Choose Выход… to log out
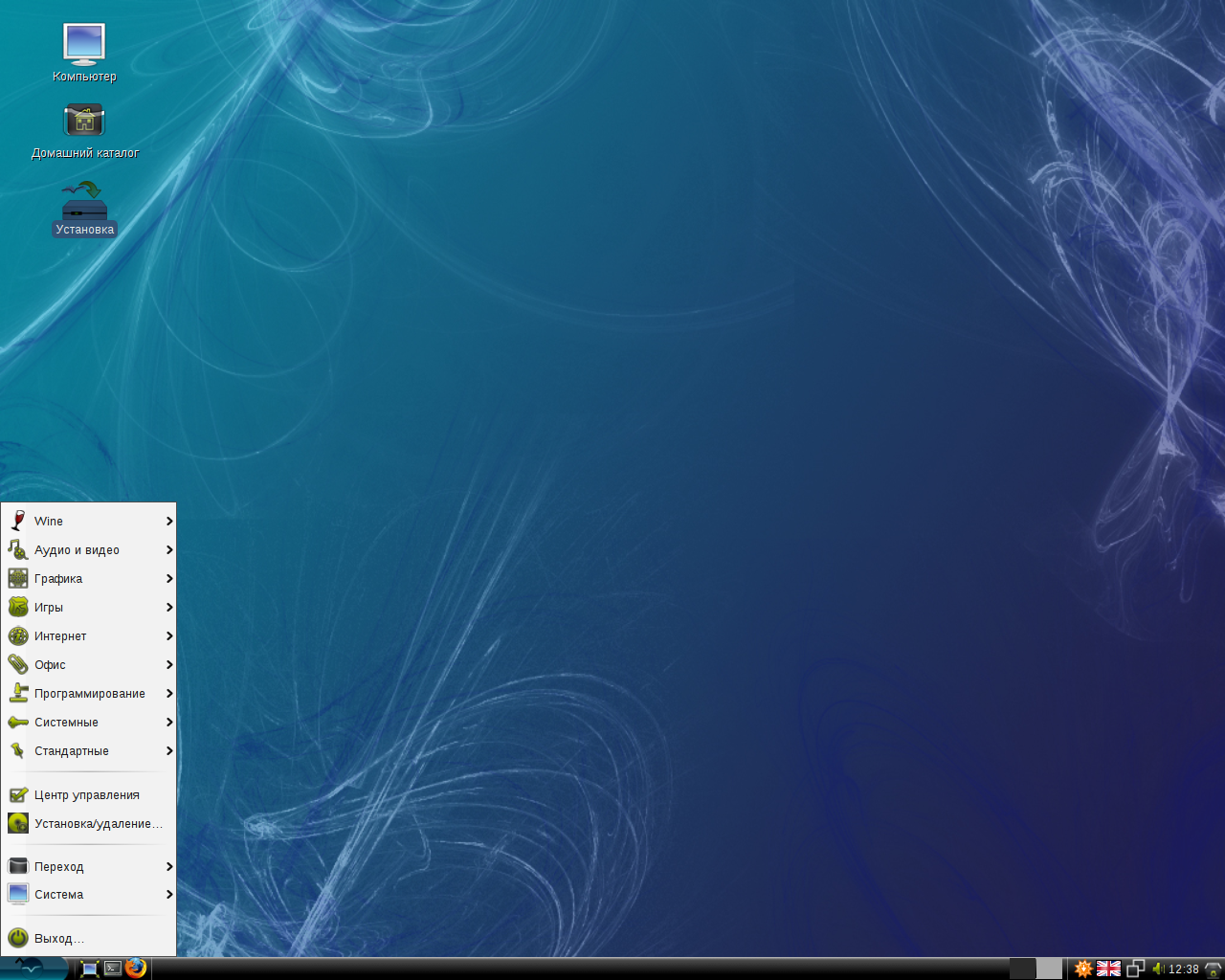This screenshot has height=980, width=1225. coord(89,938)
